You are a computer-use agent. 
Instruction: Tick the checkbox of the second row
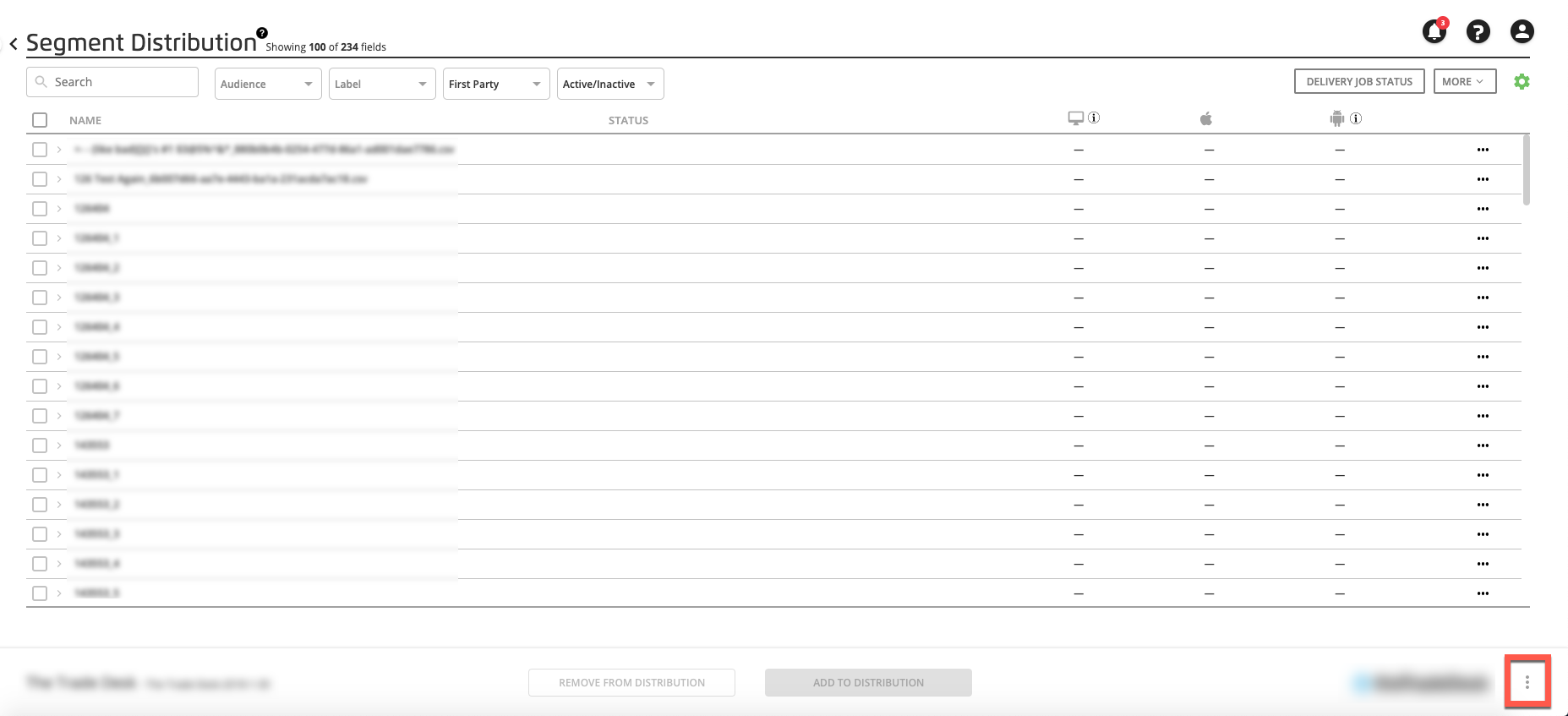pyautogui.click(x=40, y=179)
